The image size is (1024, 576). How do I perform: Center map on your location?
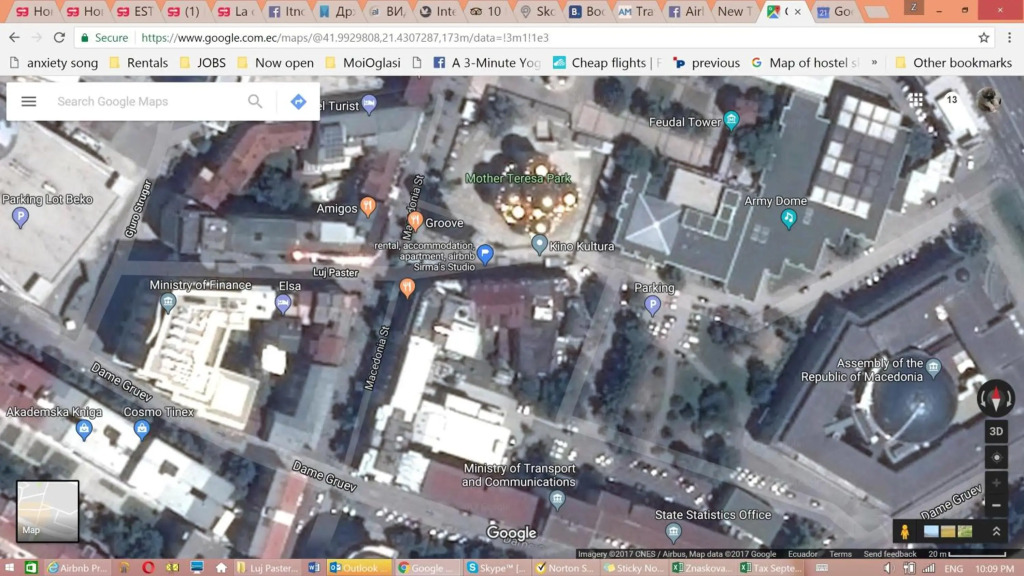coord(996,458)
